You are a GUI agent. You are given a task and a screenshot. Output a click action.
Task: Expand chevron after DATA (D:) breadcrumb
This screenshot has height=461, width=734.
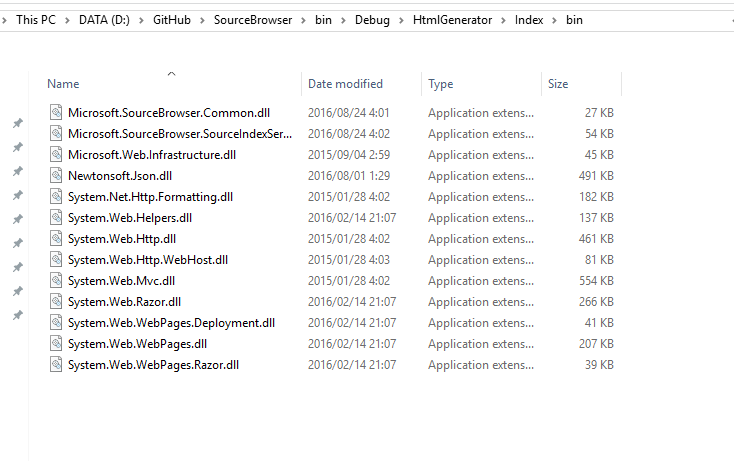(x=141, y=21)
